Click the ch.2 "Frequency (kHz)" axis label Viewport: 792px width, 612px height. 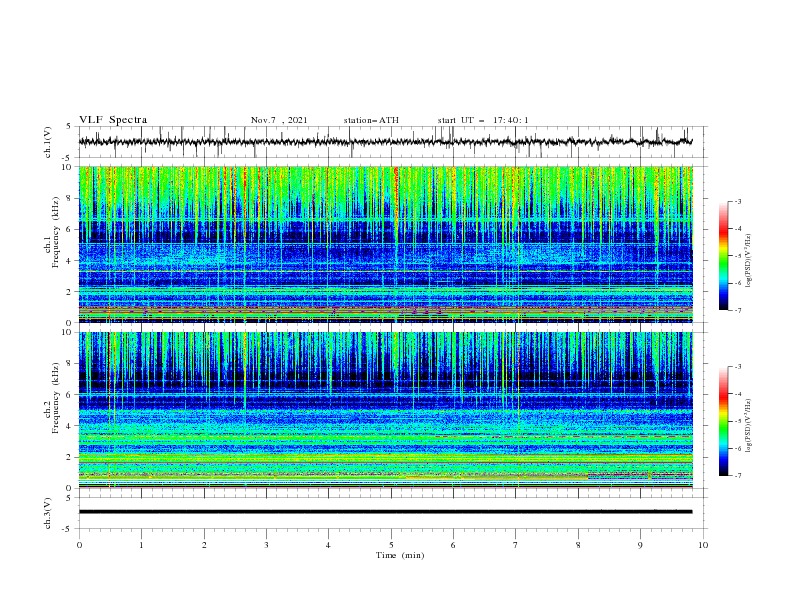point(55,398)
